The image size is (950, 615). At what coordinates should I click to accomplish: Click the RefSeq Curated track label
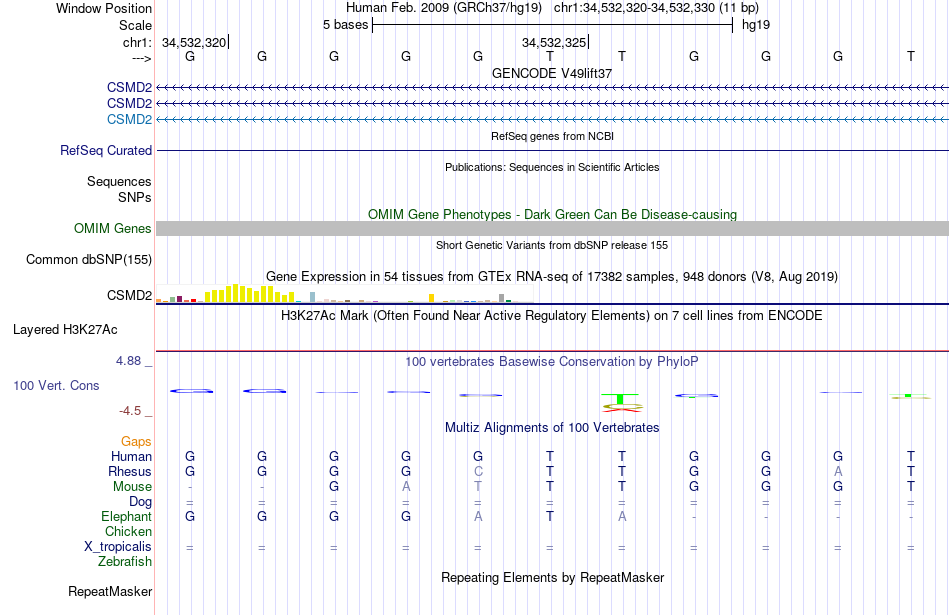click(106, 150)
